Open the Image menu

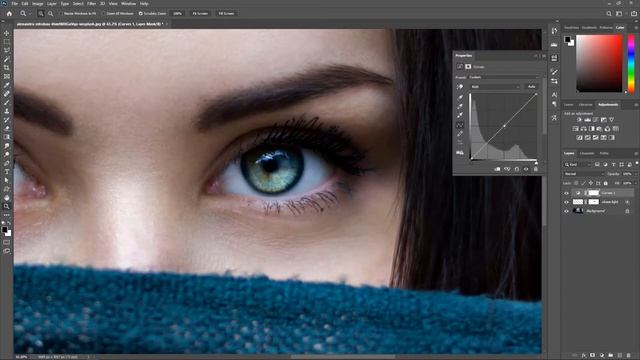pyautogui.click(x=38, y=4)
